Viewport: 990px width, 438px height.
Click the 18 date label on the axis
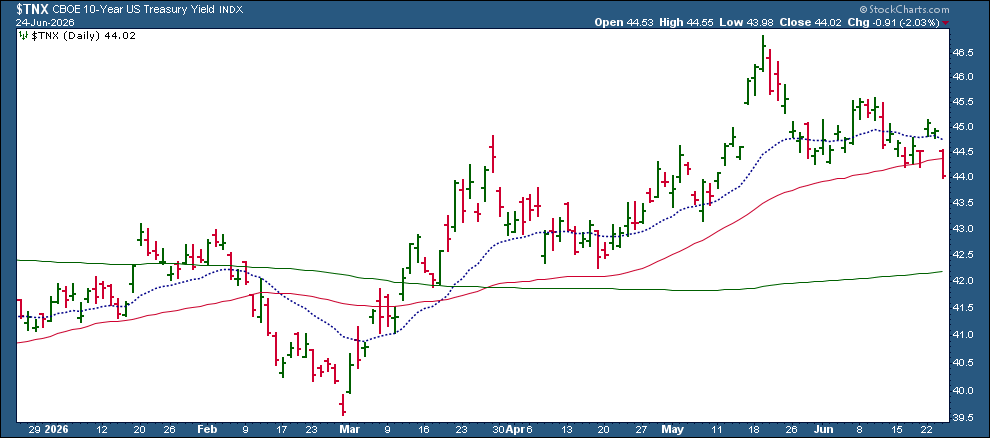[756, 429]
